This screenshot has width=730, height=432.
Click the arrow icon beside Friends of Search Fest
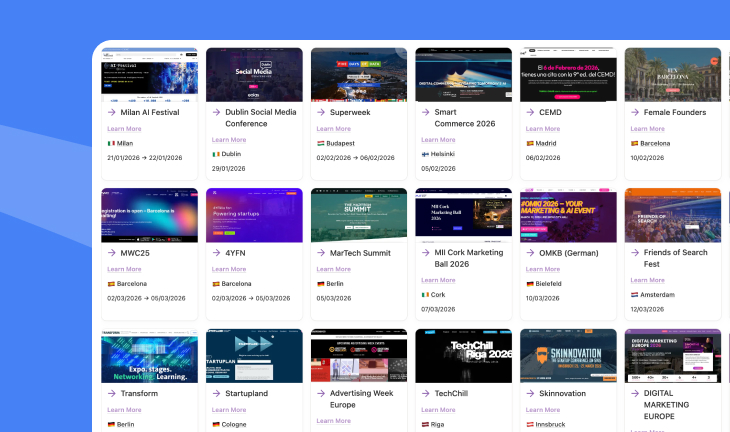click(x=635, y=252)
